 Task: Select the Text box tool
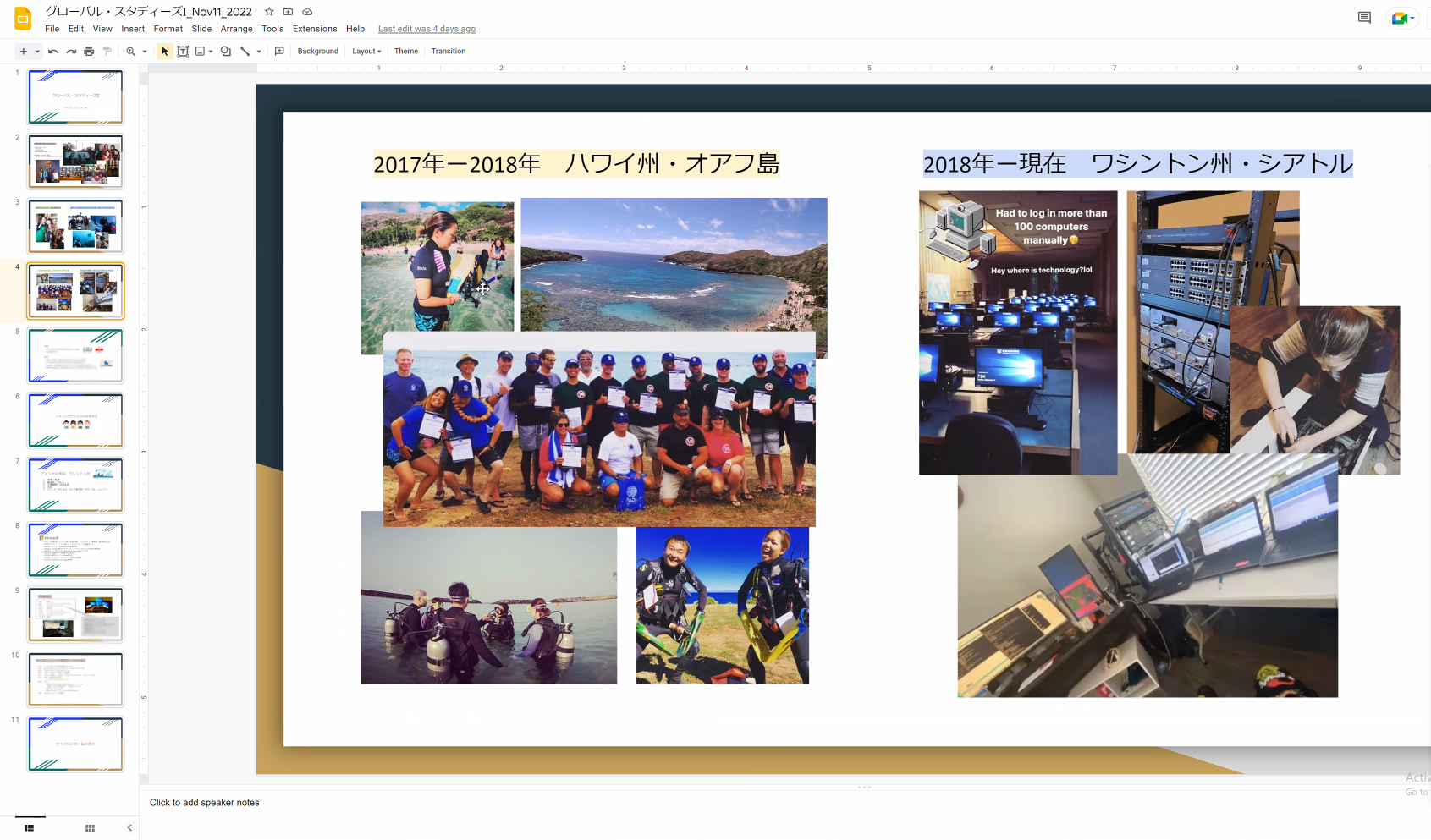click(183, 52)
